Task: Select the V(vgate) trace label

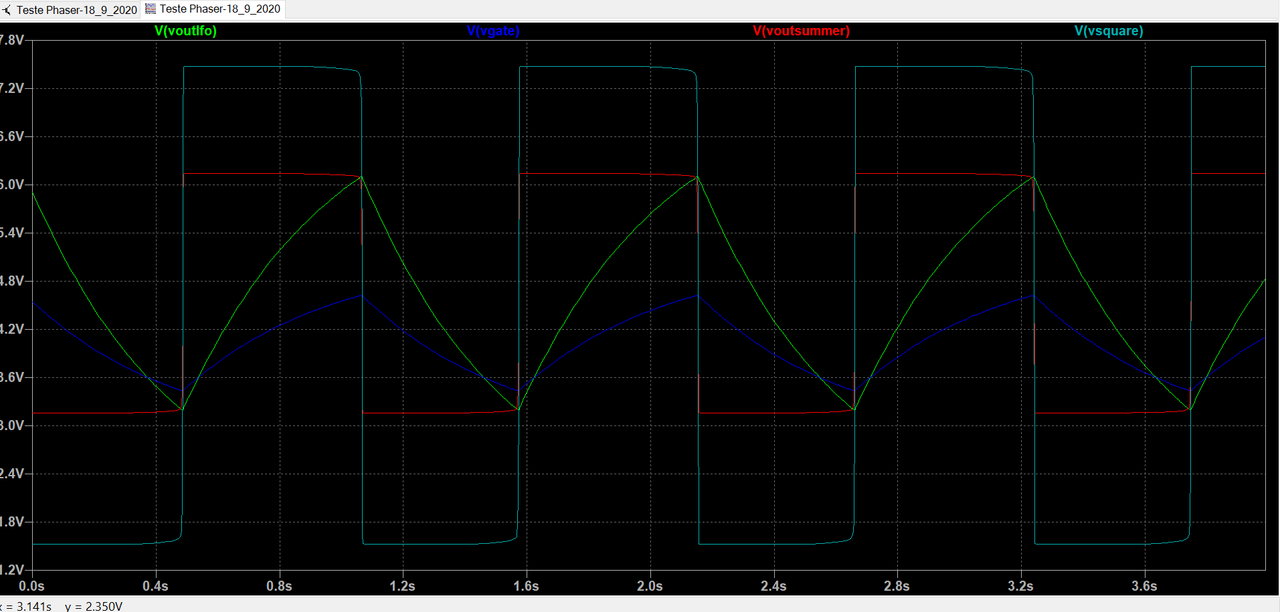Action: [494, 31]
